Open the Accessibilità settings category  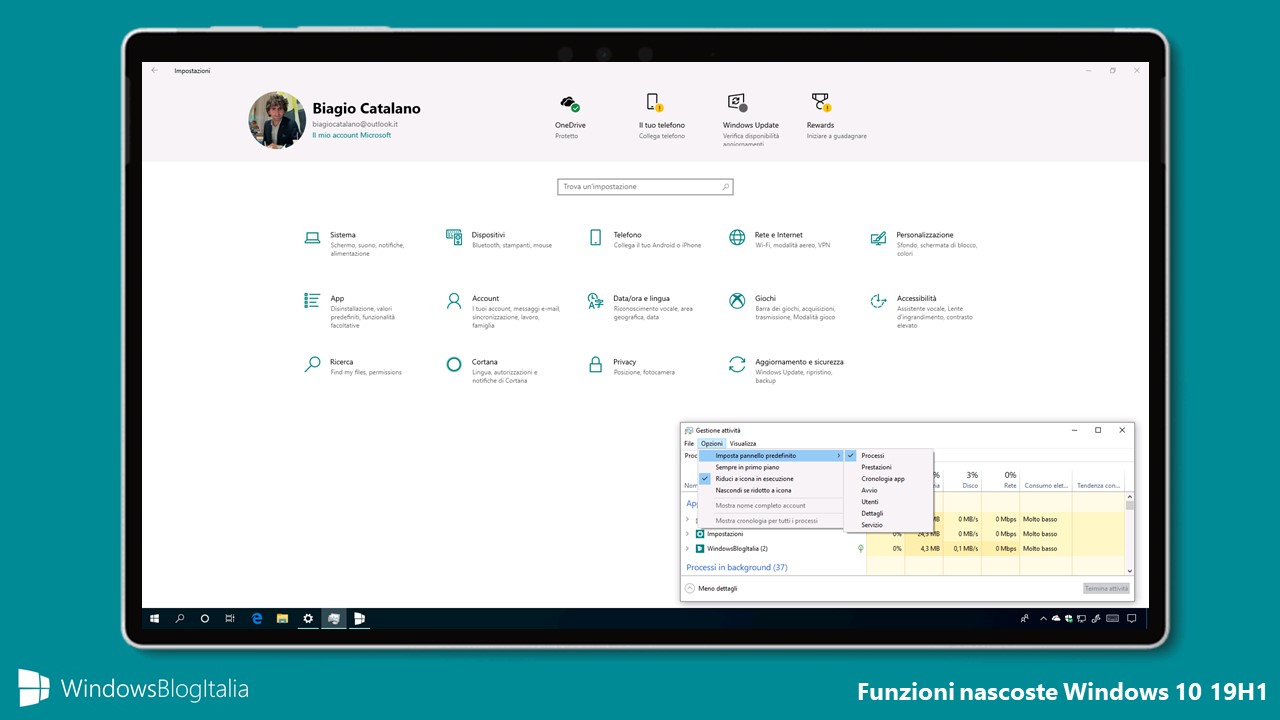coord(921,312)
